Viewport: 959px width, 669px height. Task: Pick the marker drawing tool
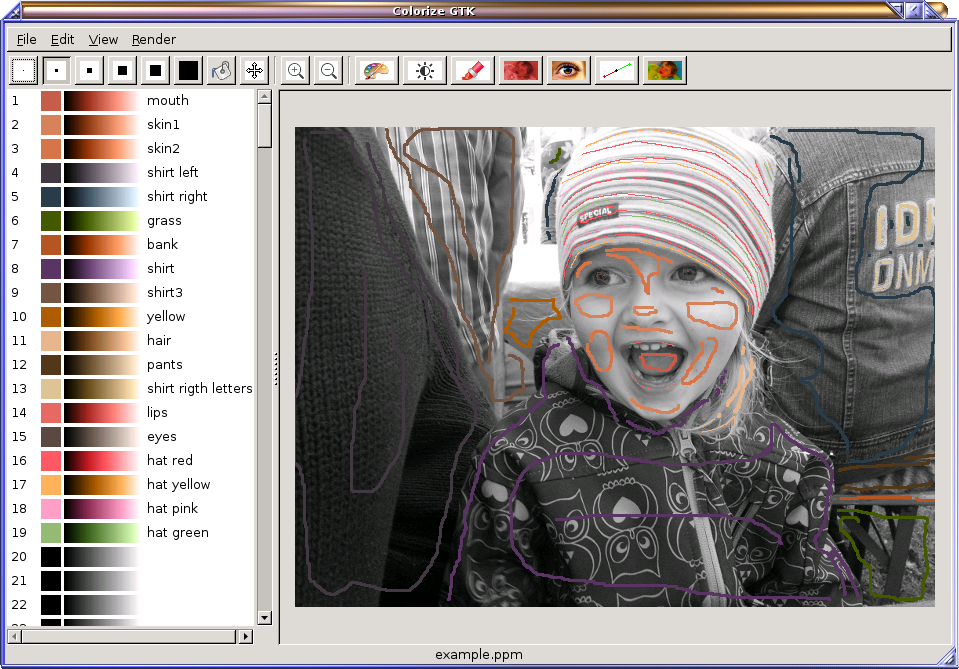[472, 70]
